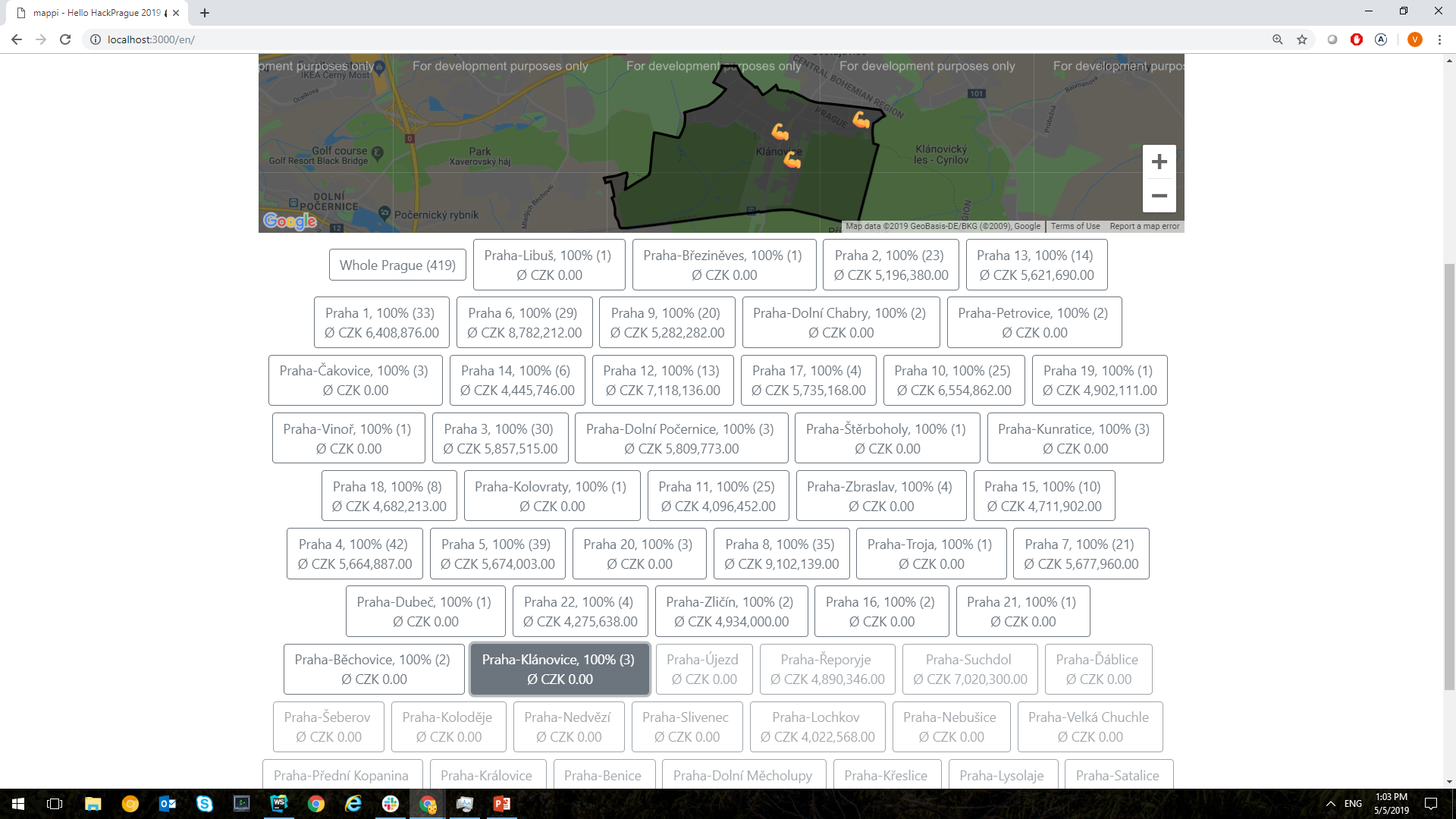The height and width of the screenshot is (819, 1456).
Task: Click the grayed Praha-Řeporyje district button
Action: (827, 669)
